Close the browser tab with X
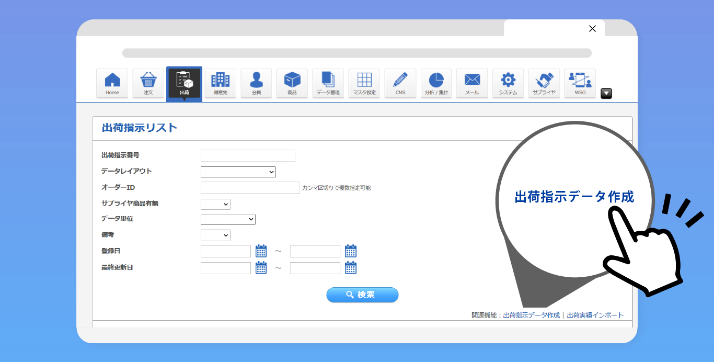Viewport: 714px width, 362px height. 592,29
